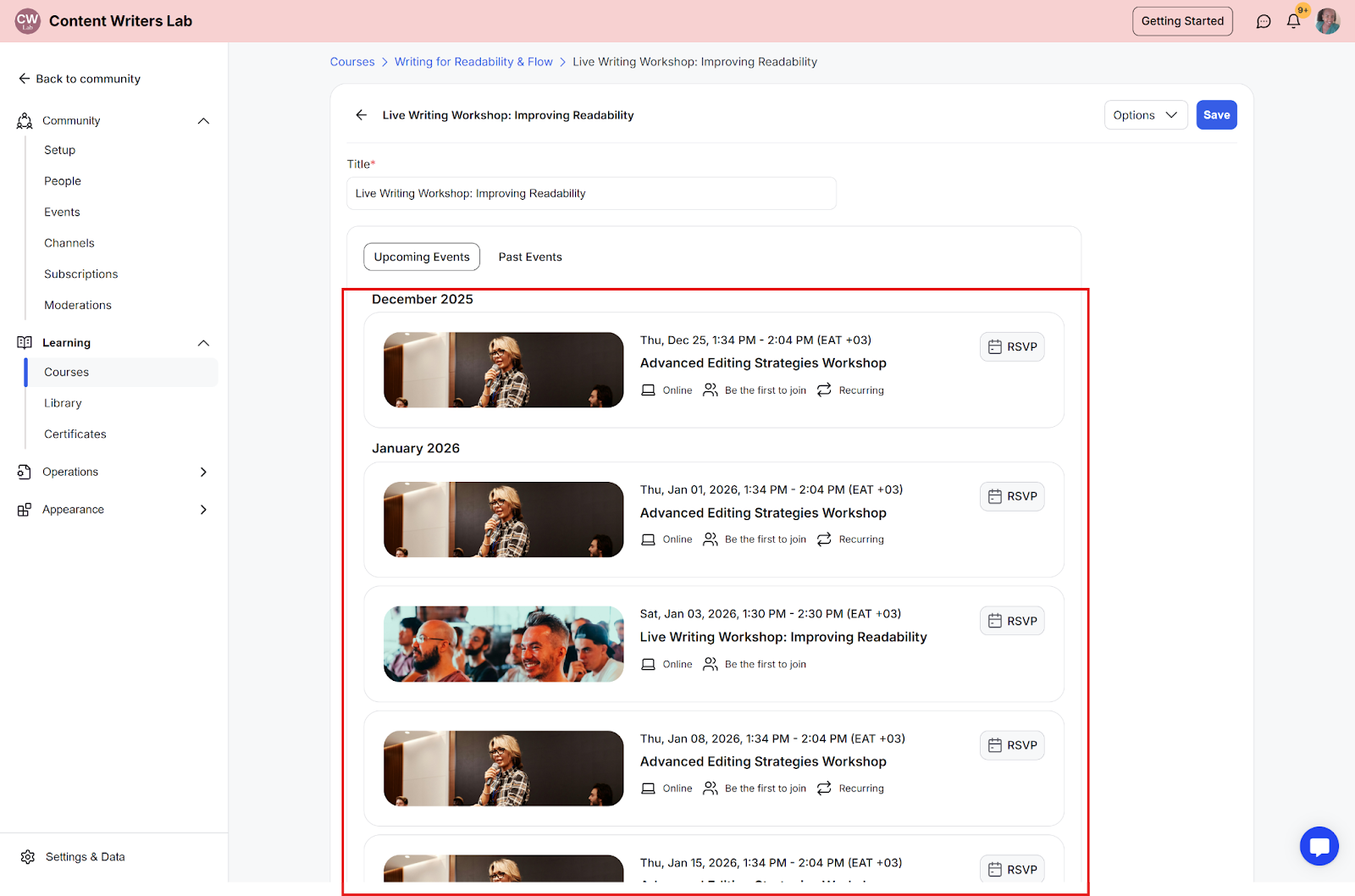
Task: Click the Appearance icon in sidebar
Action: click(25, 510)
